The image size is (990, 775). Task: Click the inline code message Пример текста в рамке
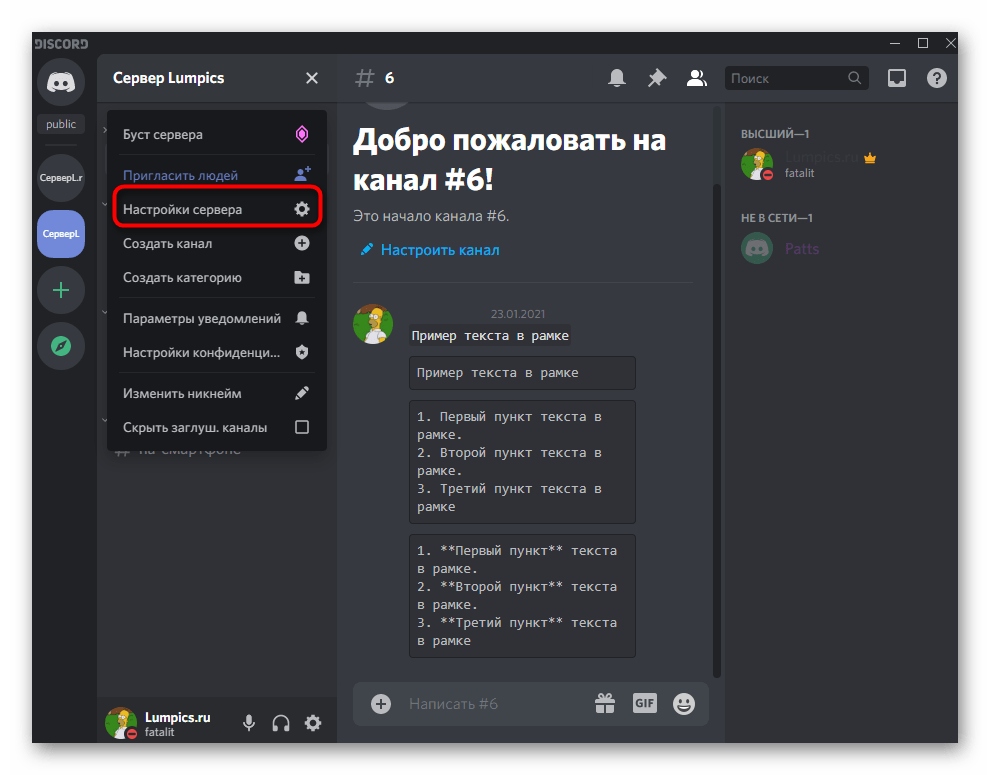tap(490, 336)
